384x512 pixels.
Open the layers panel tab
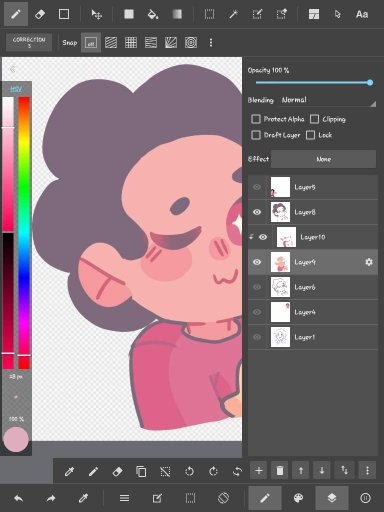(x=332, y=498)
